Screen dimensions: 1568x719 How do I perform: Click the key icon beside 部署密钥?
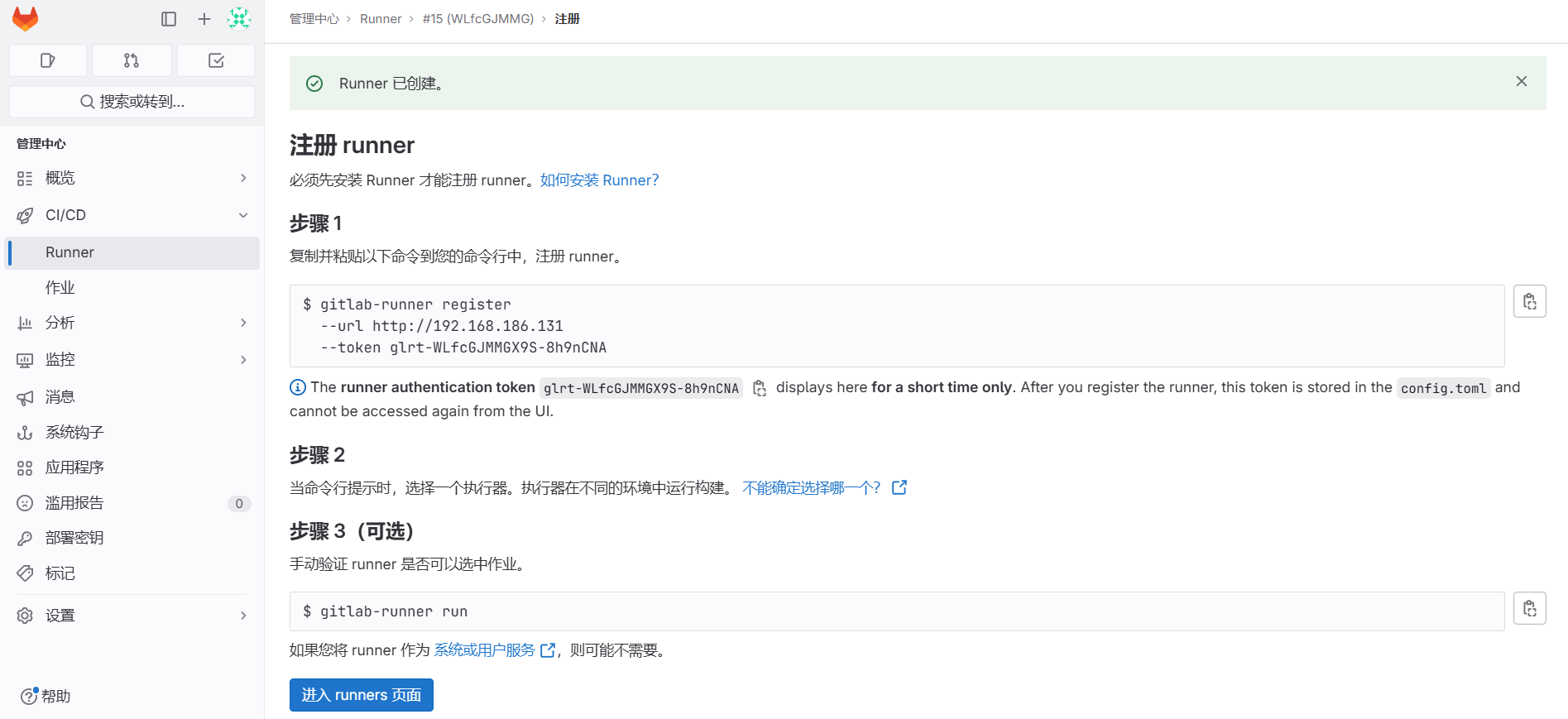25,539
